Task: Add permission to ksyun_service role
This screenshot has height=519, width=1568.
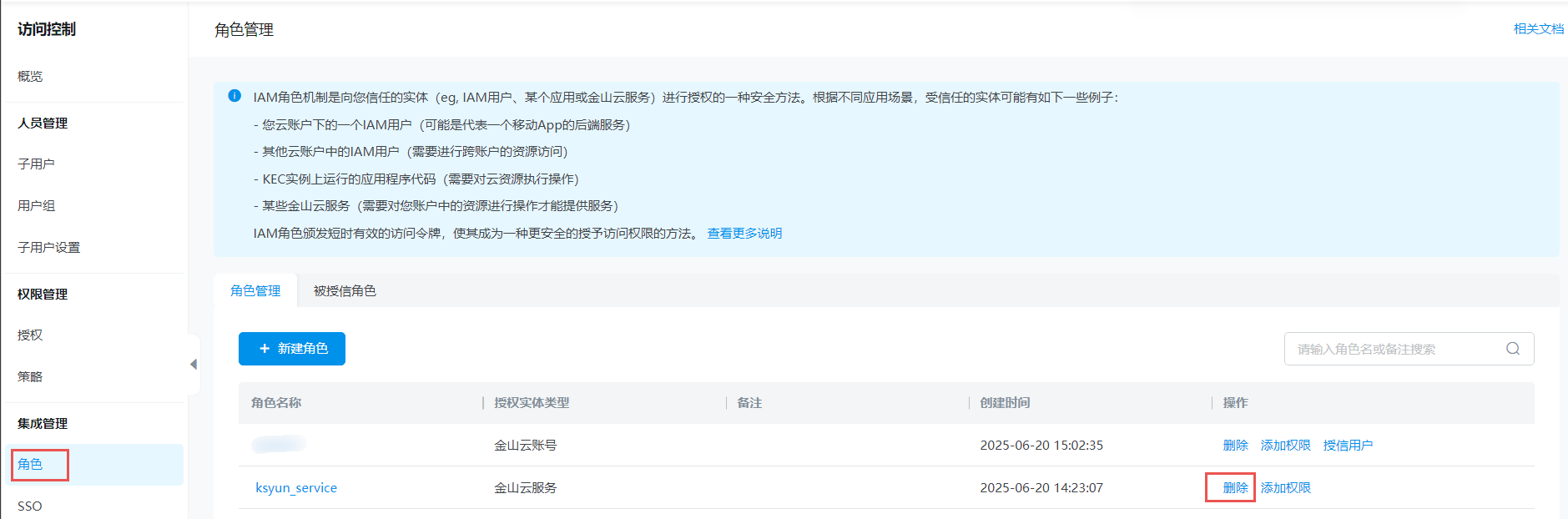Action: (x=1285, y=488)
